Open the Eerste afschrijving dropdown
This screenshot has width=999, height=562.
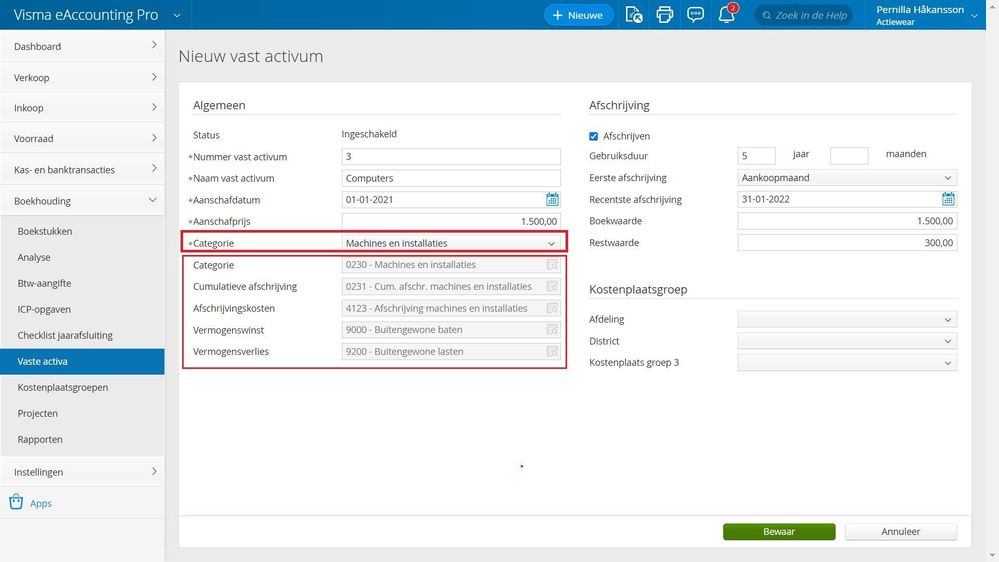[x=847, y=178]
